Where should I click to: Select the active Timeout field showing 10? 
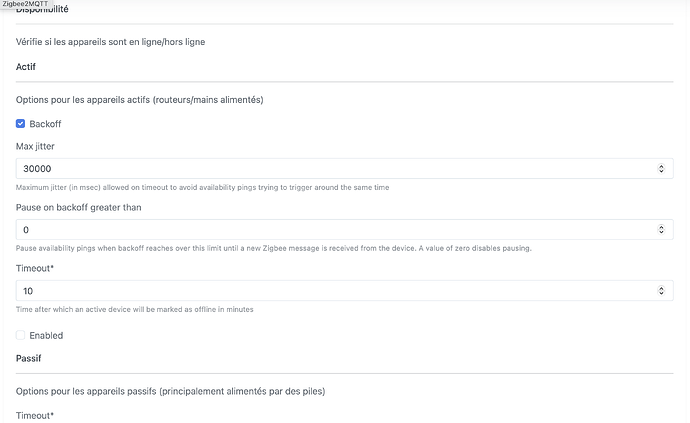(x=330, y=291)
